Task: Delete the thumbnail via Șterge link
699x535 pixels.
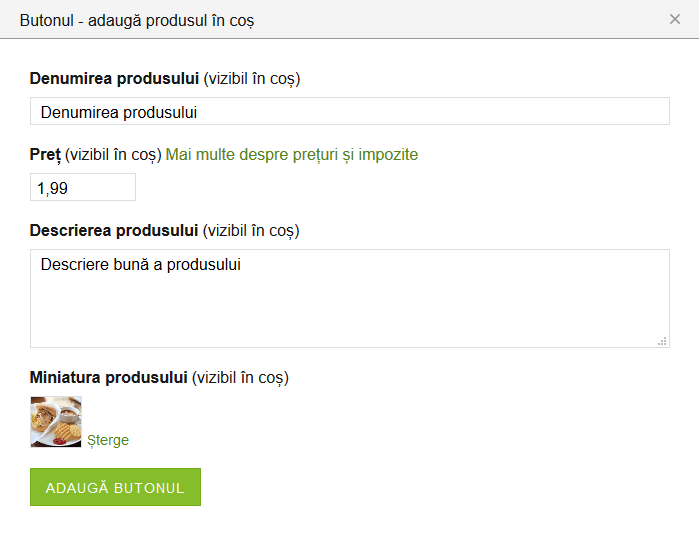Action: (108, 440)
